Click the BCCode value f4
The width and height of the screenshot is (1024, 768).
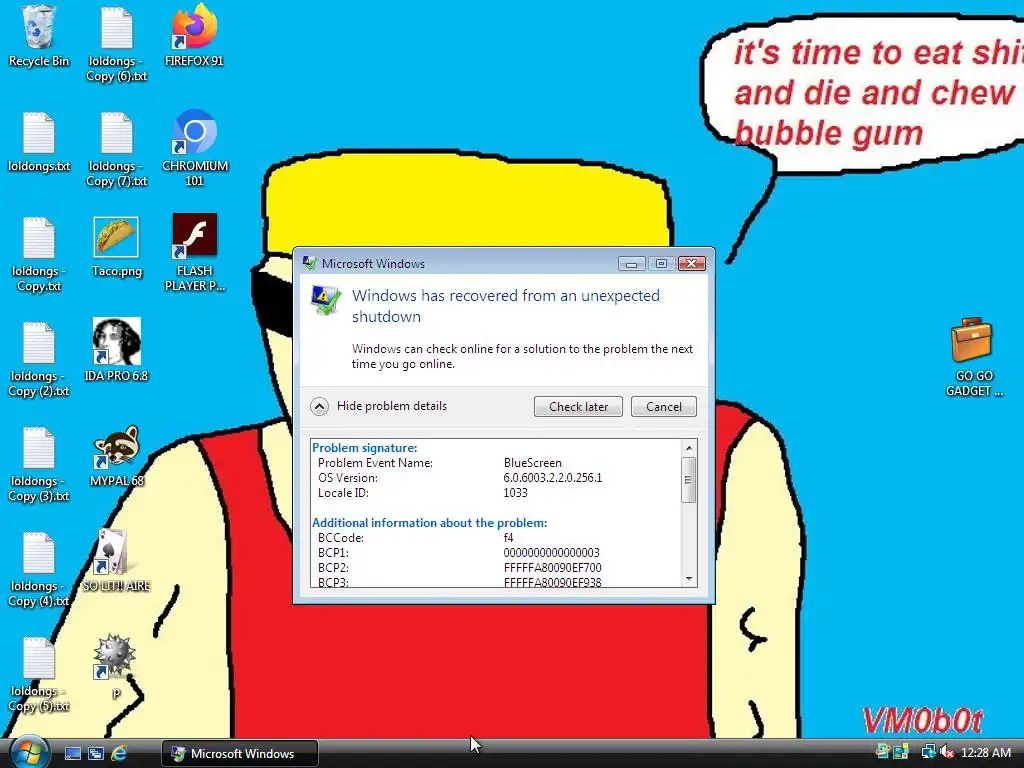click(x=508, y=537)
